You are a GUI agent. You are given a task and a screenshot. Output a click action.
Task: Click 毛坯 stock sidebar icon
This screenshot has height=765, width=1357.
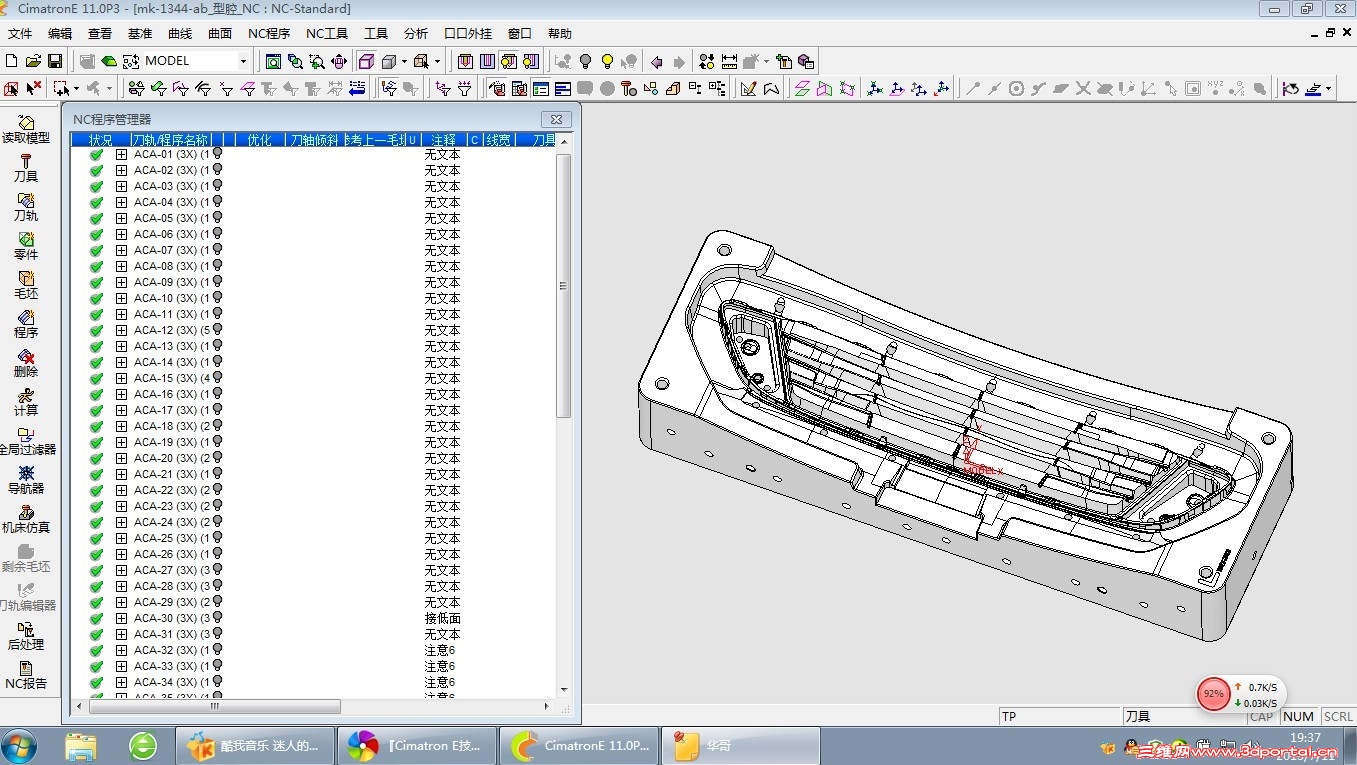click(x=26, y=285)
